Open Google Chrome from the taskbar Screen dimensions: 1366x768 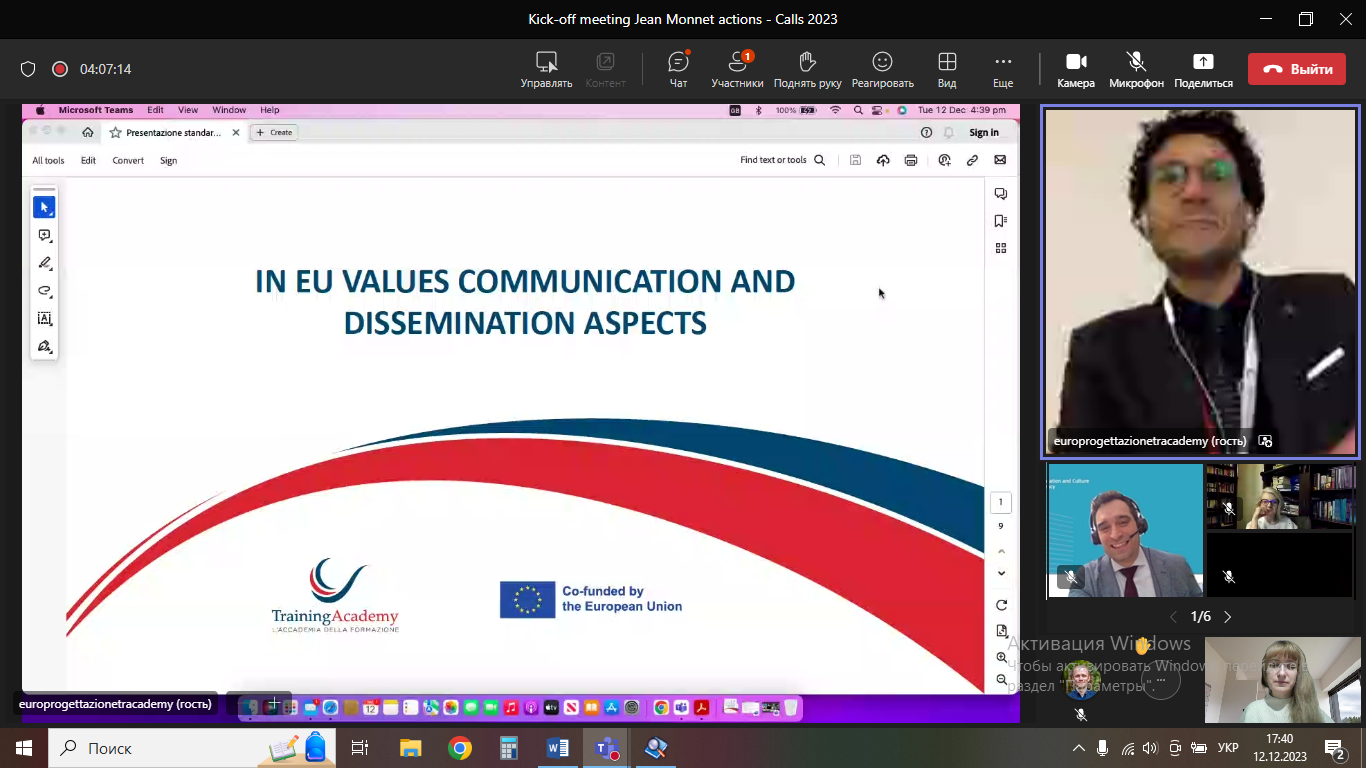(x=459, y=748)
